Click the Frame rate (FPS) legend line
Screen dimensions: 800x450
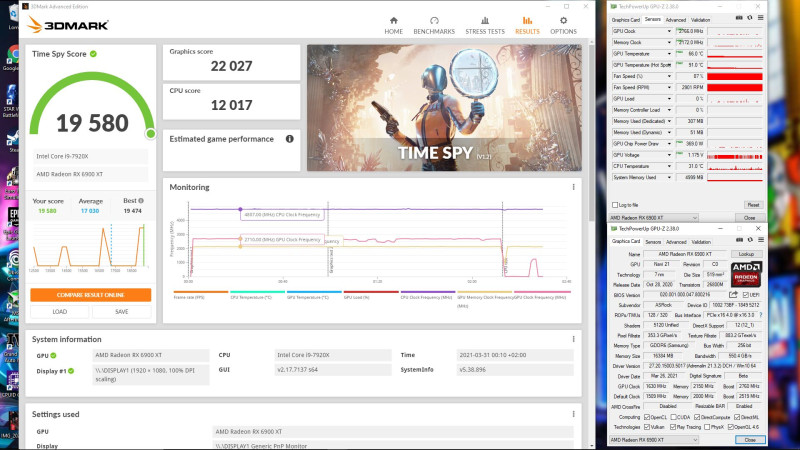(x=201, y=292)
